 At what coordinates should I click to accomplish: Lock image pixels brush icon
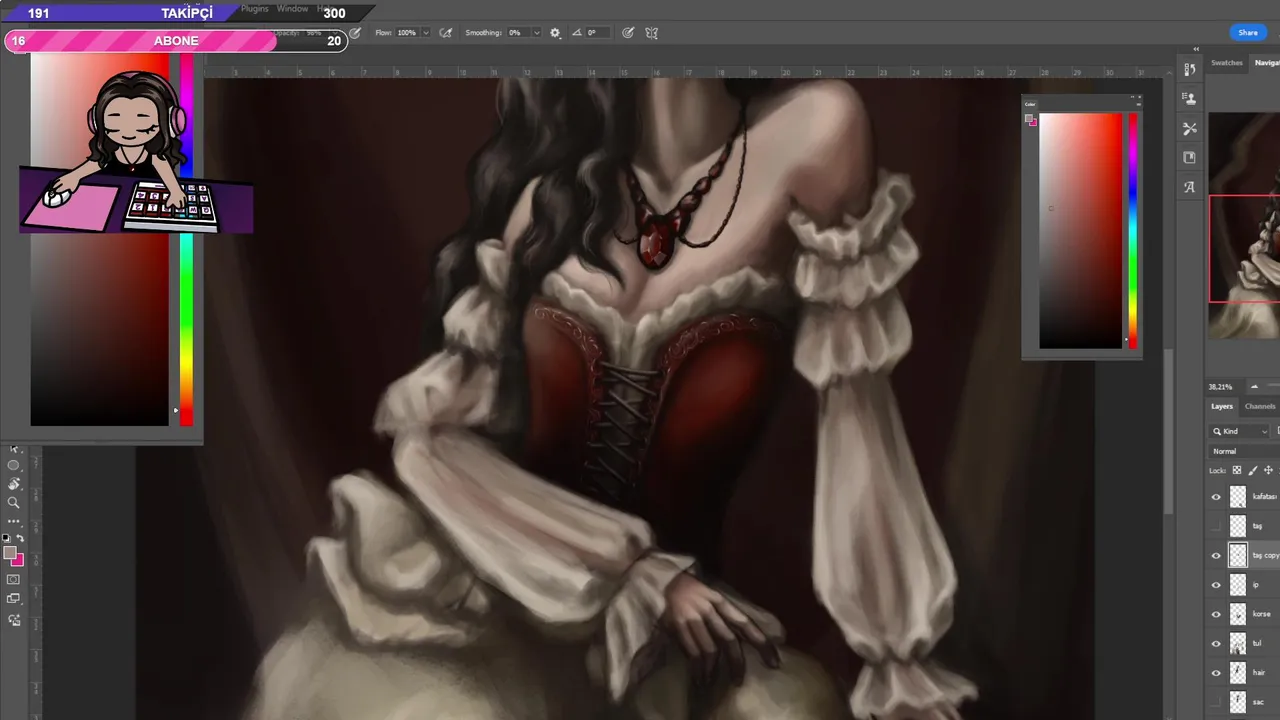pyautogui.click(x=1253, y=470)
